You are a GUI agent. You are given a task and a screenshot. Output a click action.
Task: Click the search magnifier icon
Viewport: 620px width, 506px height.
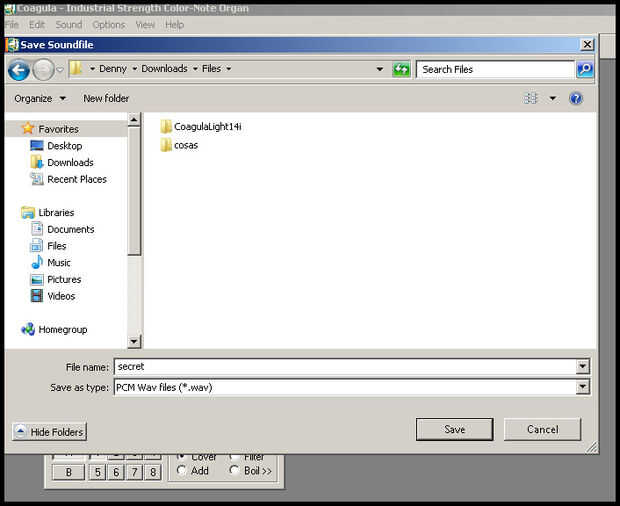point(585,70)
